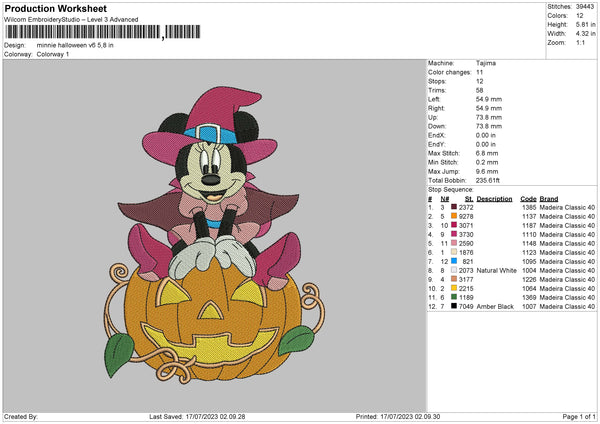Select the Stitches count value 39443
600x424 pixels.
pyautogui.click(x=585, y=7)
